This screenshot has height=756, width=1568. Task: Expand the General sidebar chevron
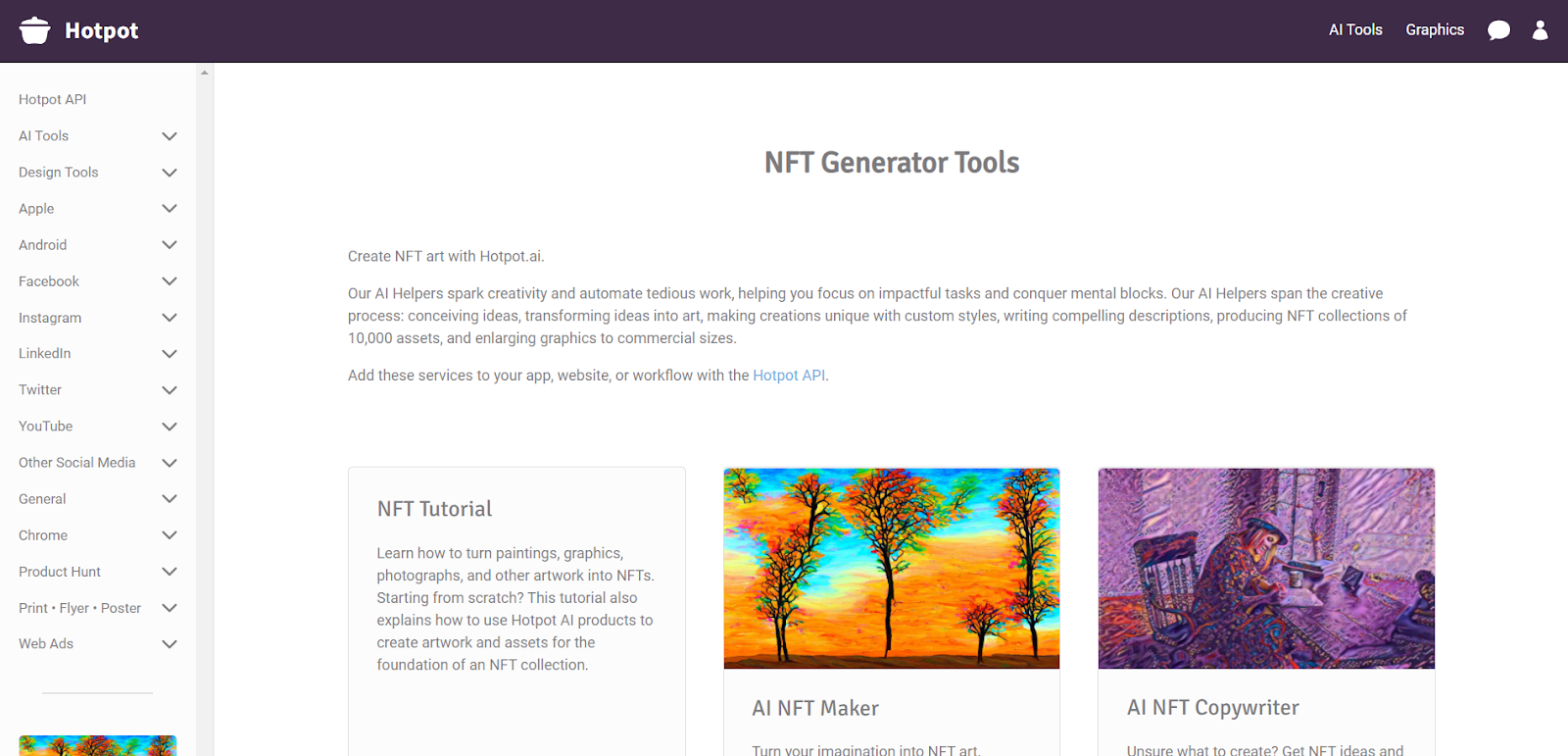pos(170,499)
